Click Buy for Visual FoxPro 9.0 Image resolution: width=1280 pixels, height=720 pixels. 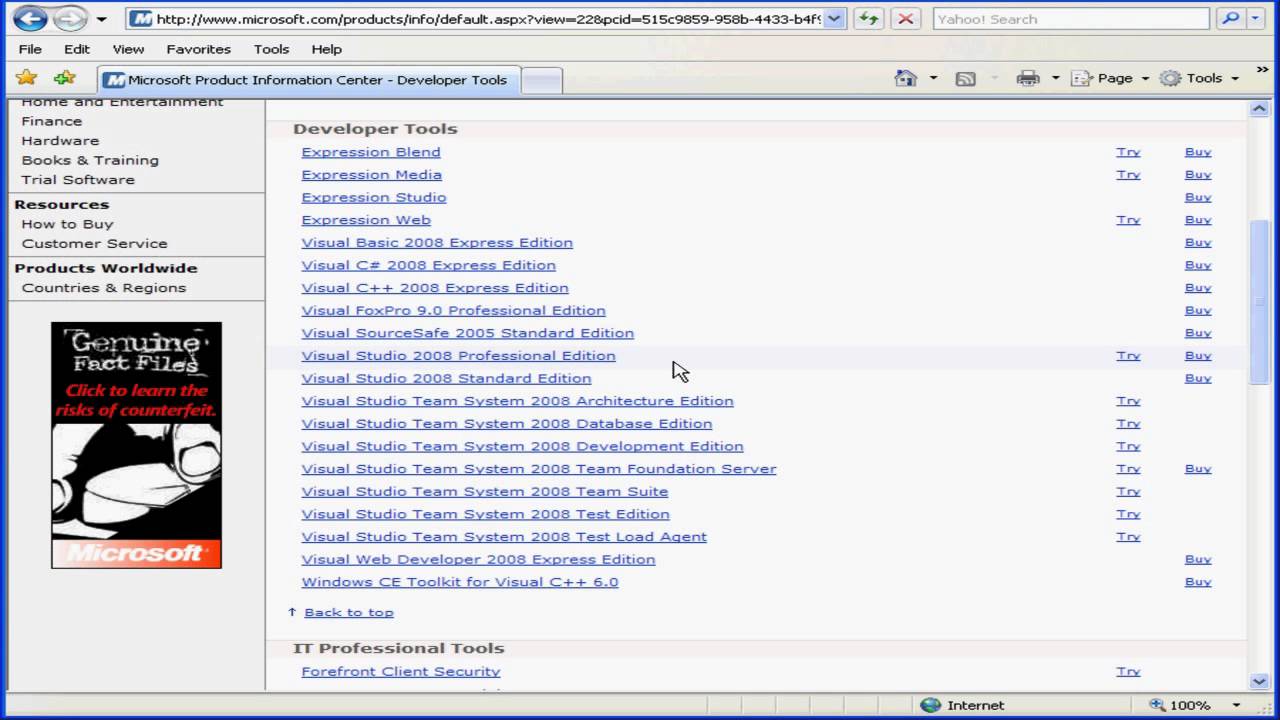1198,311
